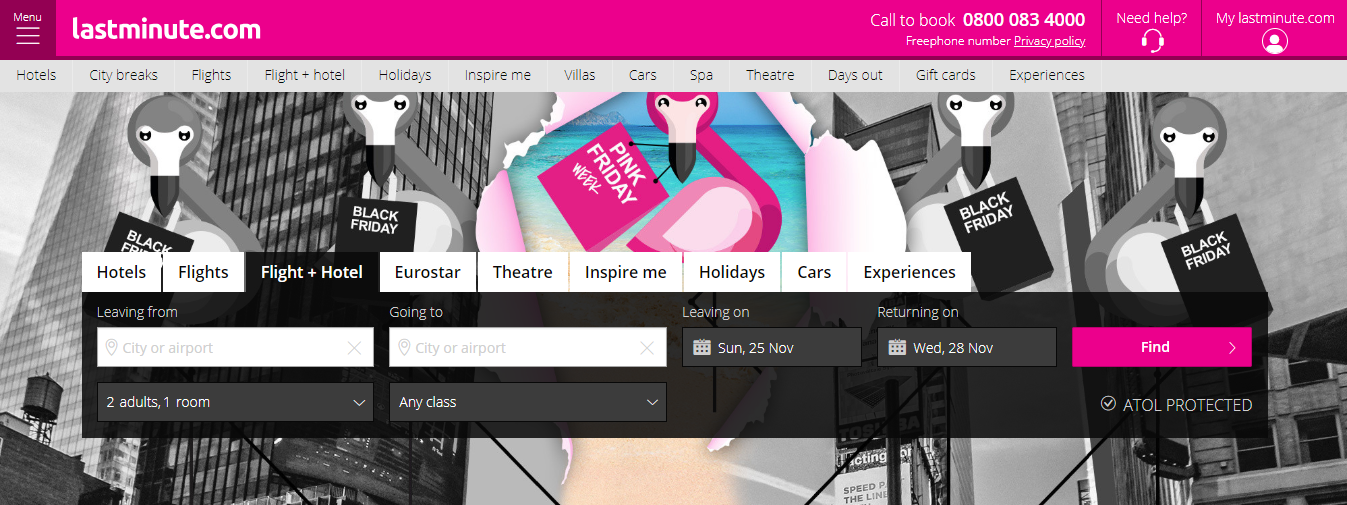Screen dimensions: 1347x505
Task: Clear the Leaving from field with X
Action: tap(354, 348)
